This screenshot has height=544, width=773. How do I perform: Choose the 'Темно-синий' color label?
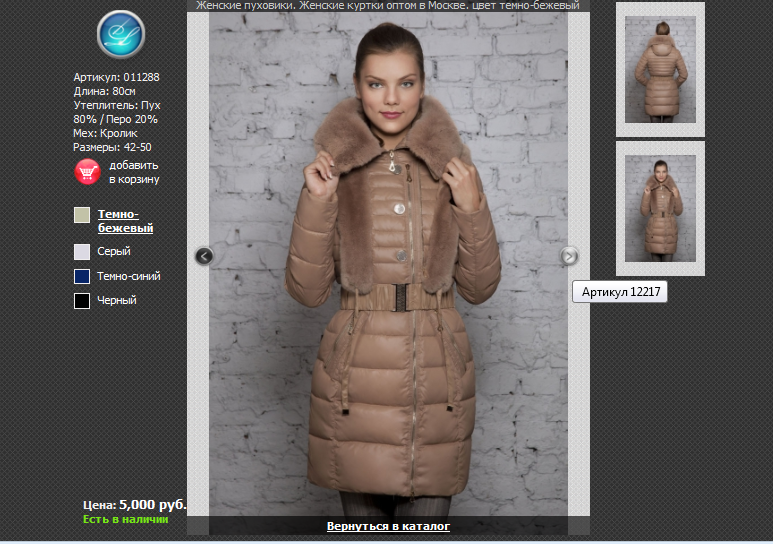tap(129, 276)
